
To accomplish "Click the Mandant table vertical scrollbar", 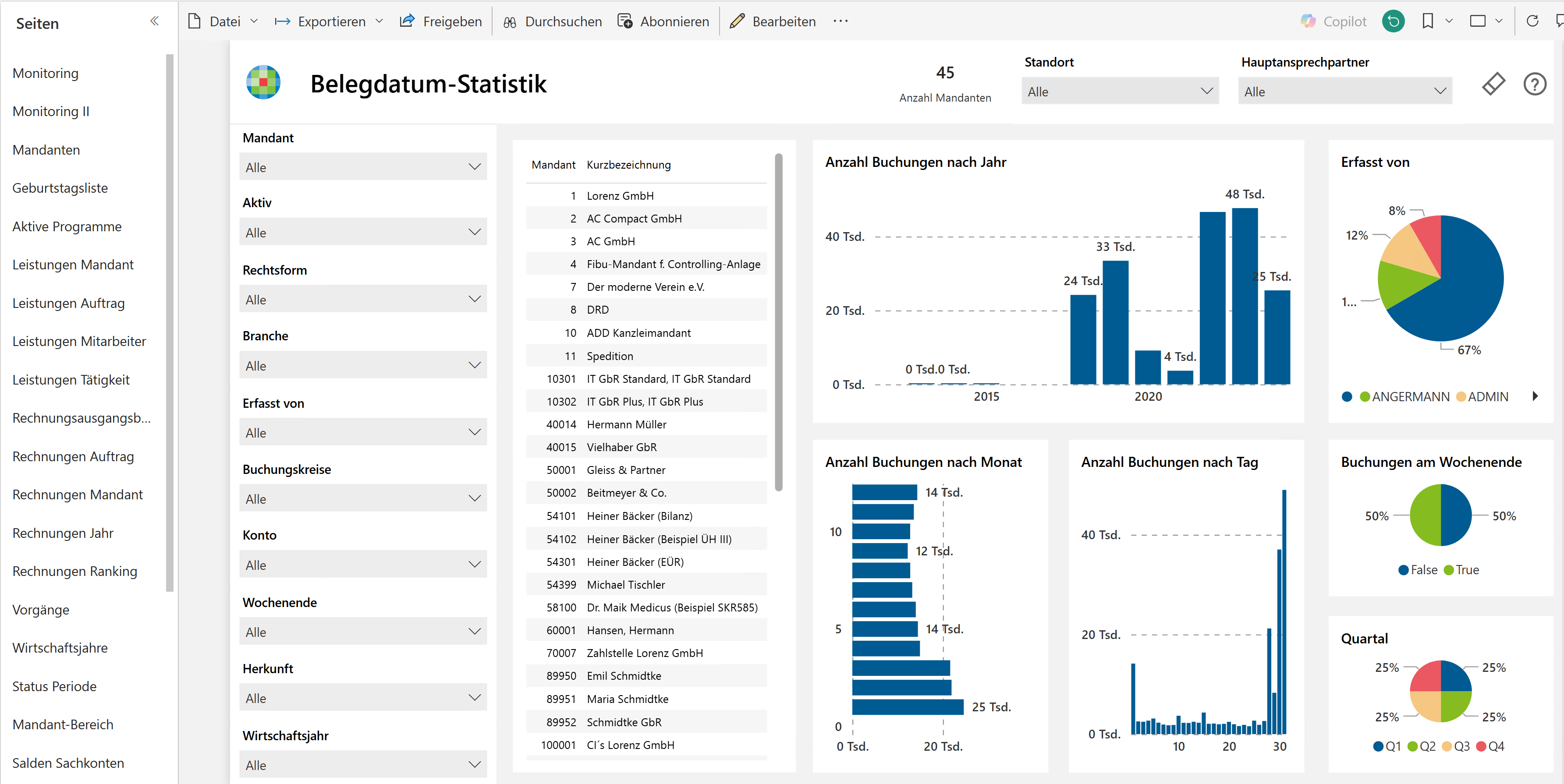I will (778, 321).
